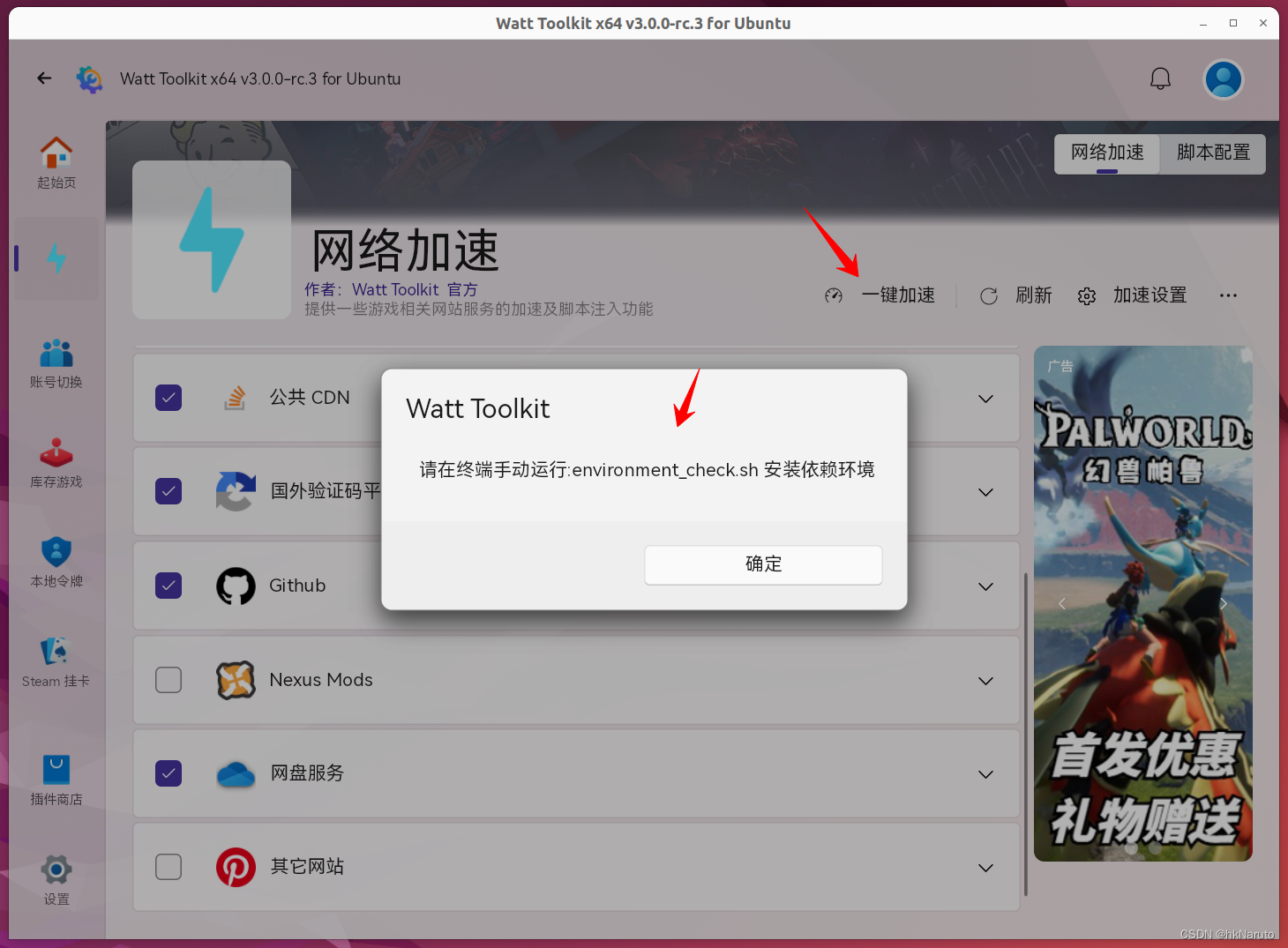Uncheck the 网盘服务 checkbox
This screenshot has height=948, width=1288.
168,773
